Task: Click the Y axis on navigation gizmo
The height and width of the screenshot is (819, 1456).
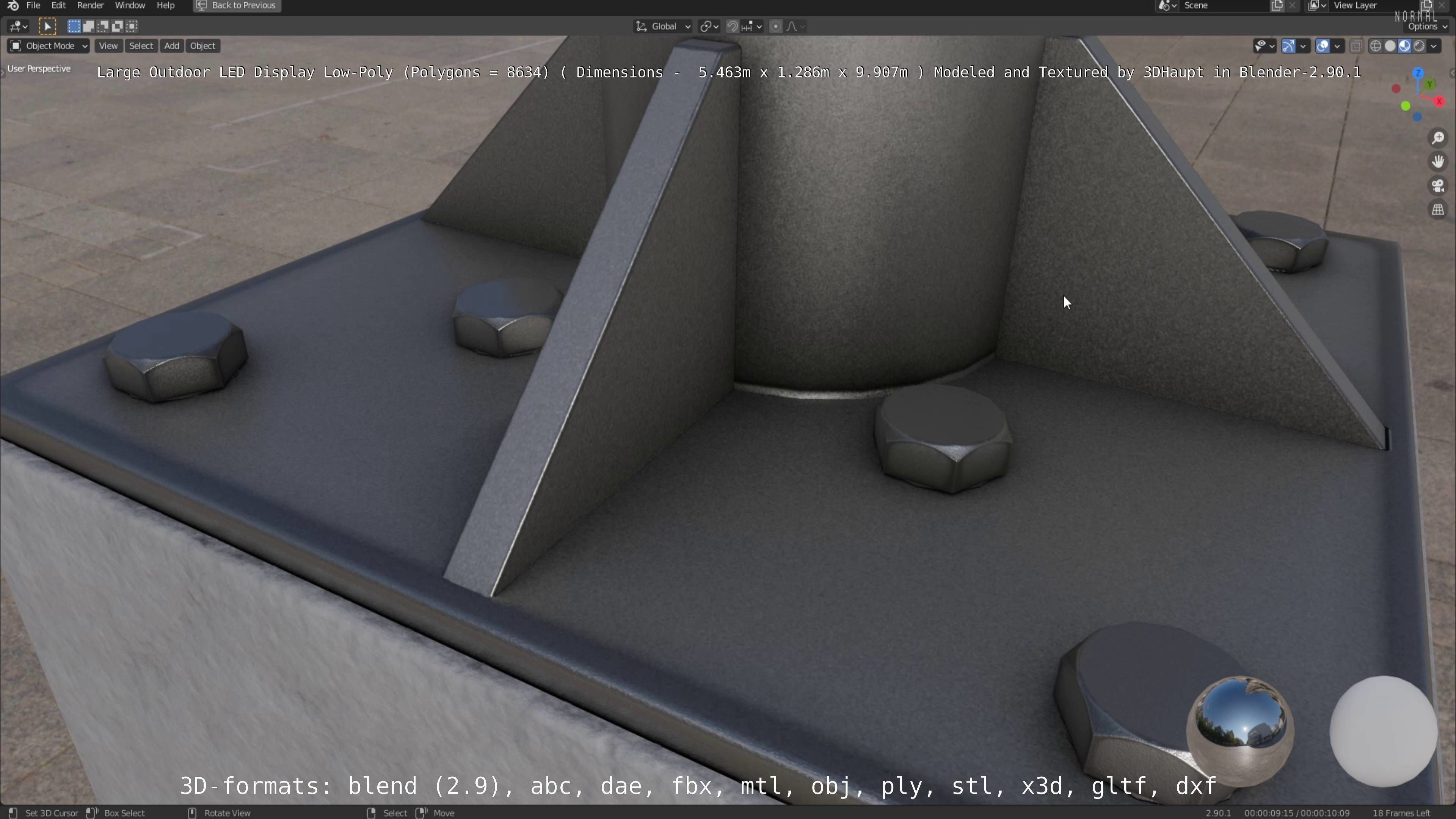Action: (x=1429, y=84)
